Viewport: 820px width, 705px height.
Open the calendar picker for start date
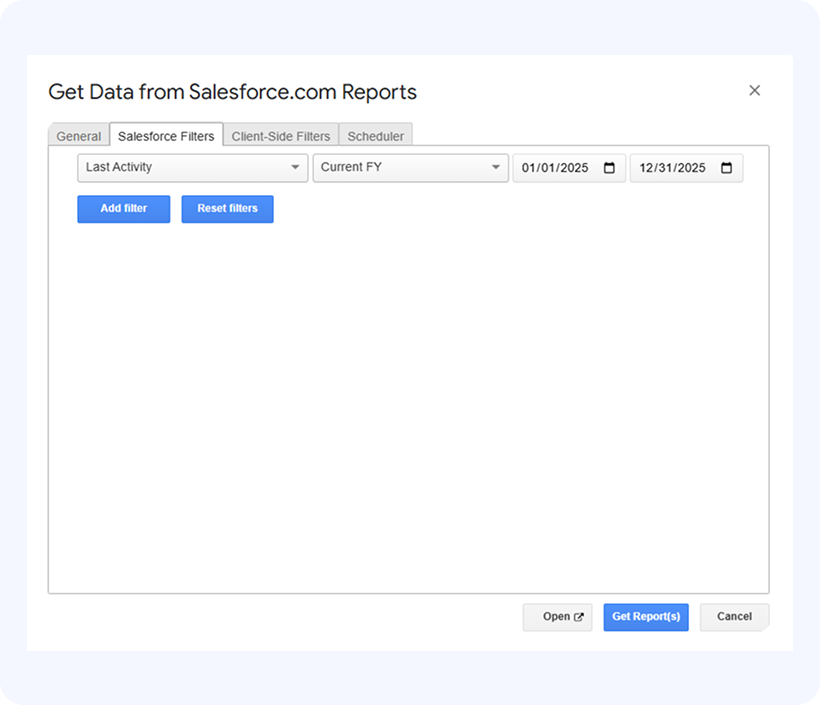[609, 168]
